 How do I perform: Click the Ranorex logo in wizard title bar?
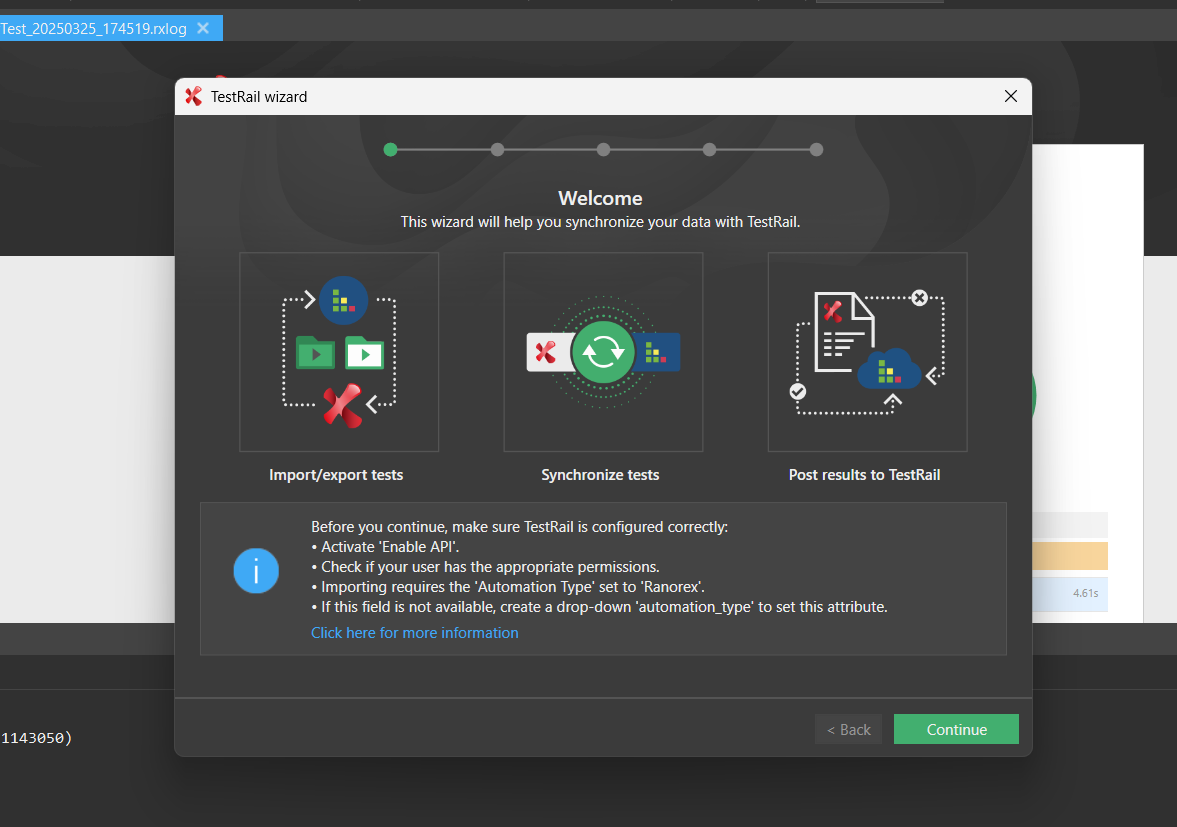coord(194,97)
